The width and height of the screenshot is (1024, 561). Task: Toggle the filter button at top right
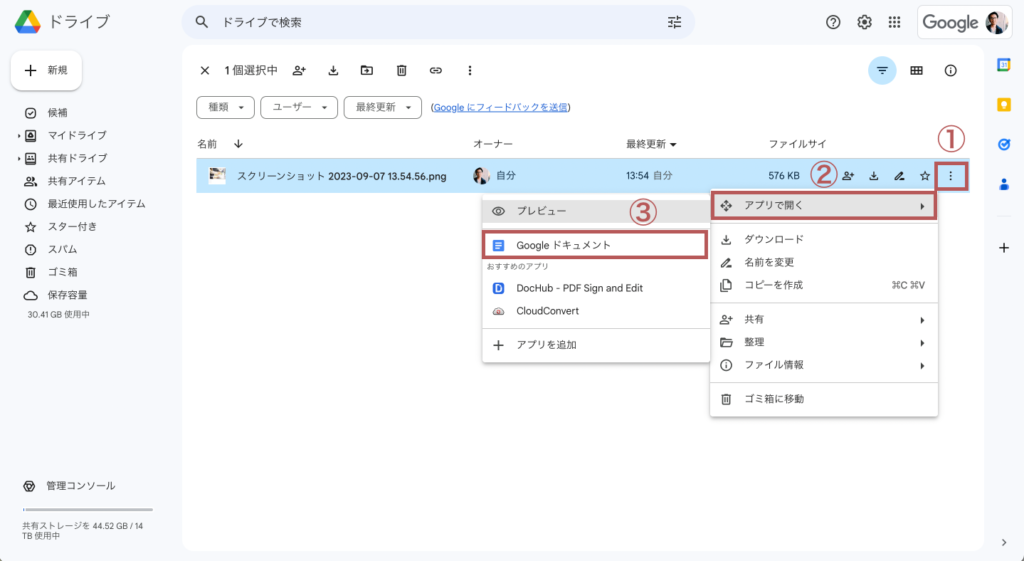click(x=882, y=71)
